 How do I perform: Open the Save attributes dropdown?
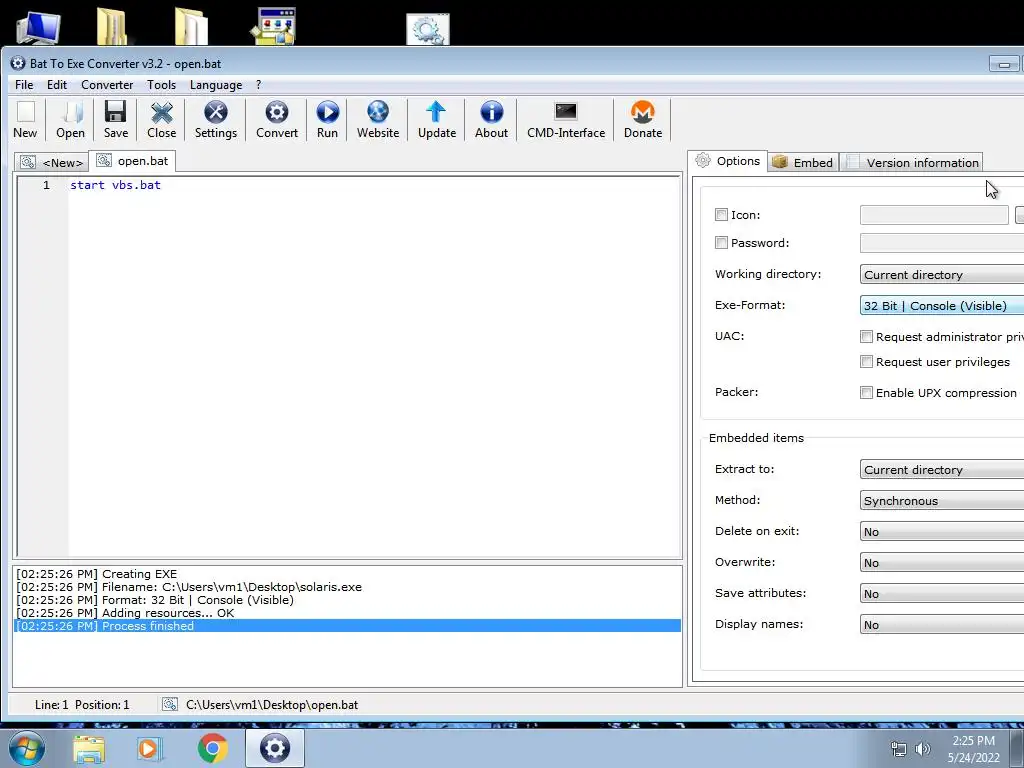(942, 594)
